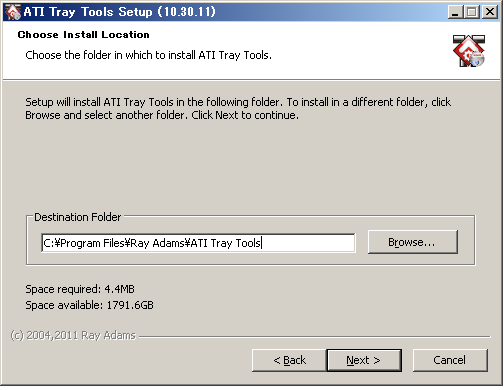Screen dimensions: 504x390
Task: Click the (c) 2004,2011 Ray Adams branding text
Action: 73,335
